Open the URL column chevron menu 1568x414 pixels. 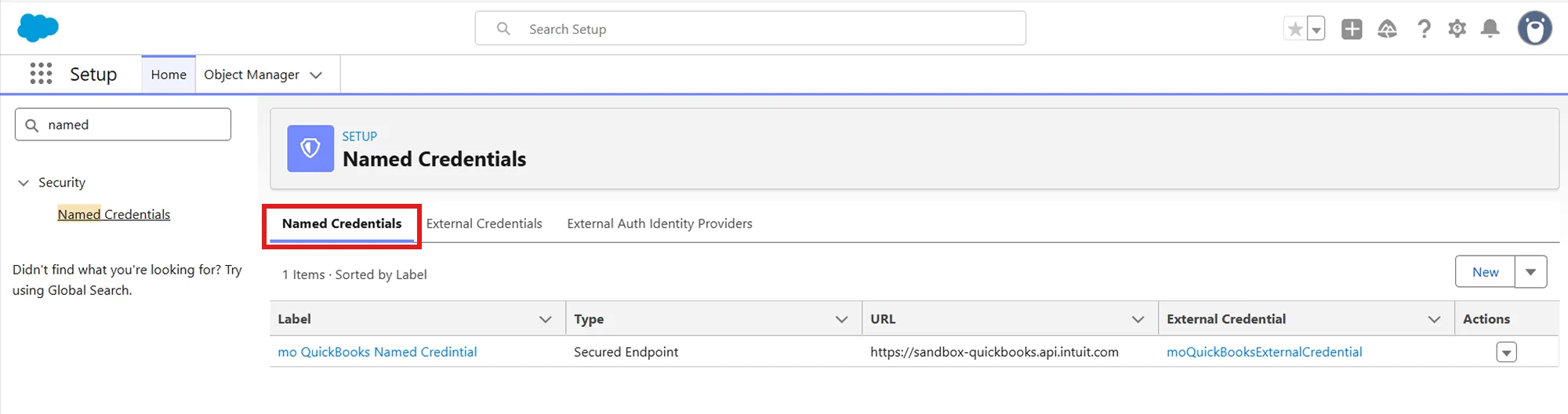[1138, 319]
